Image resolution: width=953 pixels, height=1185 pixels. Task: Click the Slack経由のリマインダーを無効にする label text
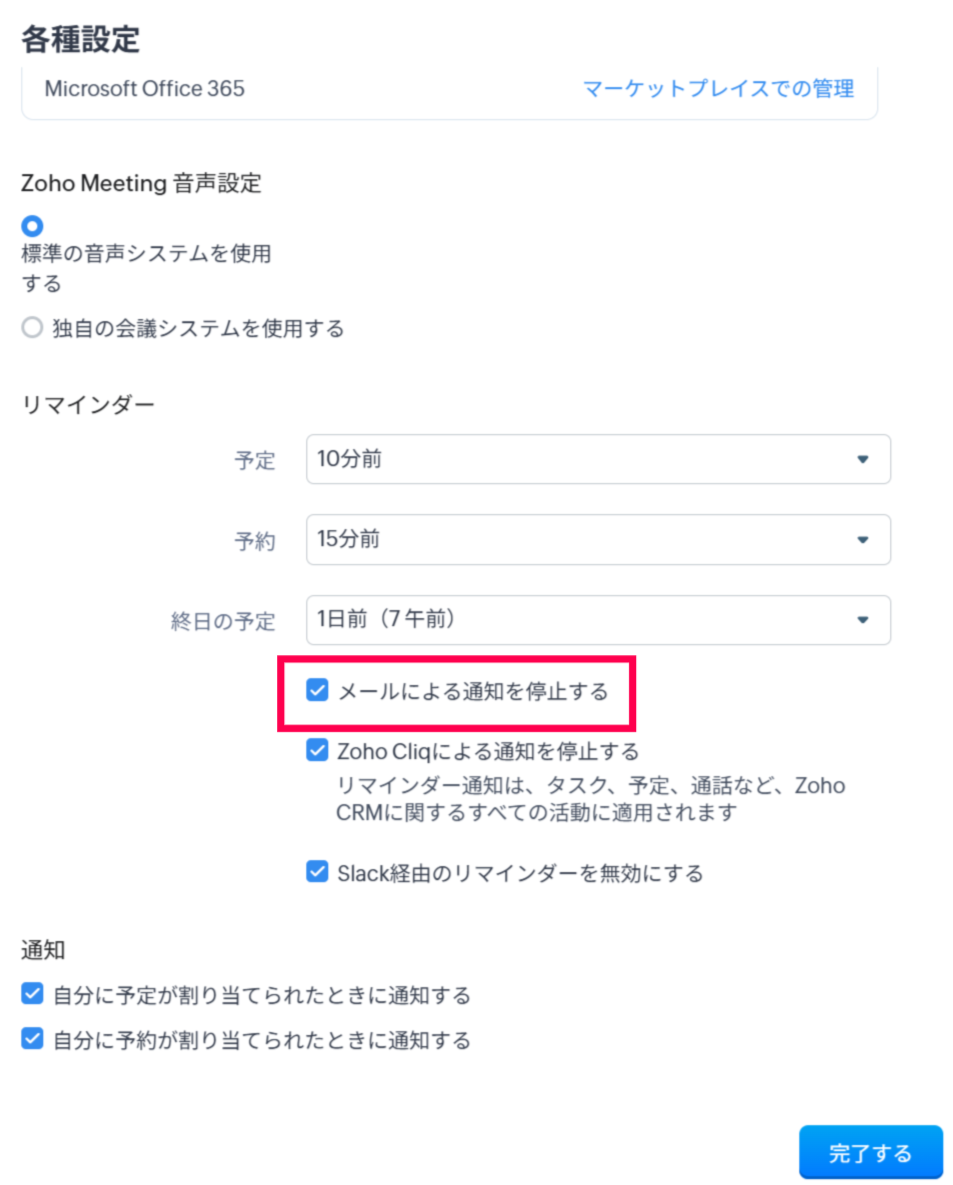tap(520, 873)
